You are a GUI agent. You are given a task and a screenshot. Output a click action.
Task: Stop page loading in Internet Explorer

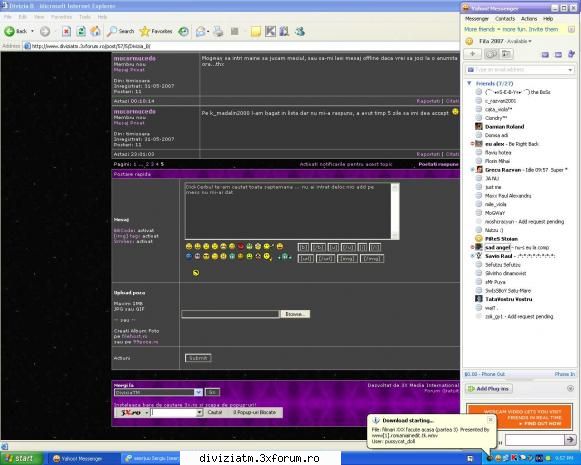tap(66, 31)
